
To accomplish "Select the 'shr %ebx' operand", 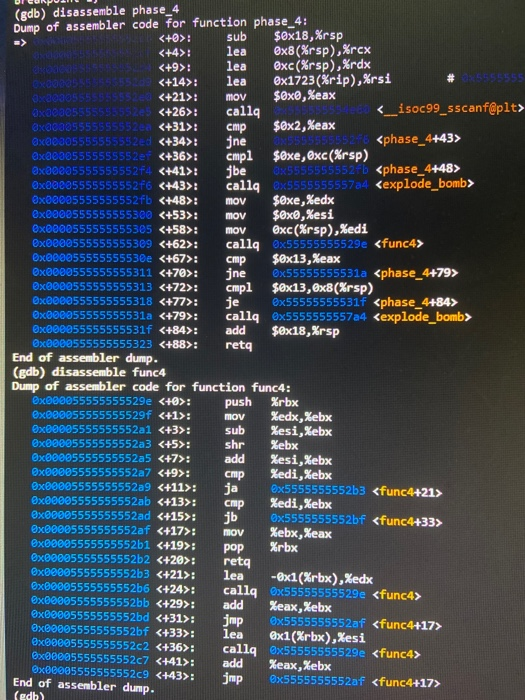I will pyautogui.click(x=284, y=446).
